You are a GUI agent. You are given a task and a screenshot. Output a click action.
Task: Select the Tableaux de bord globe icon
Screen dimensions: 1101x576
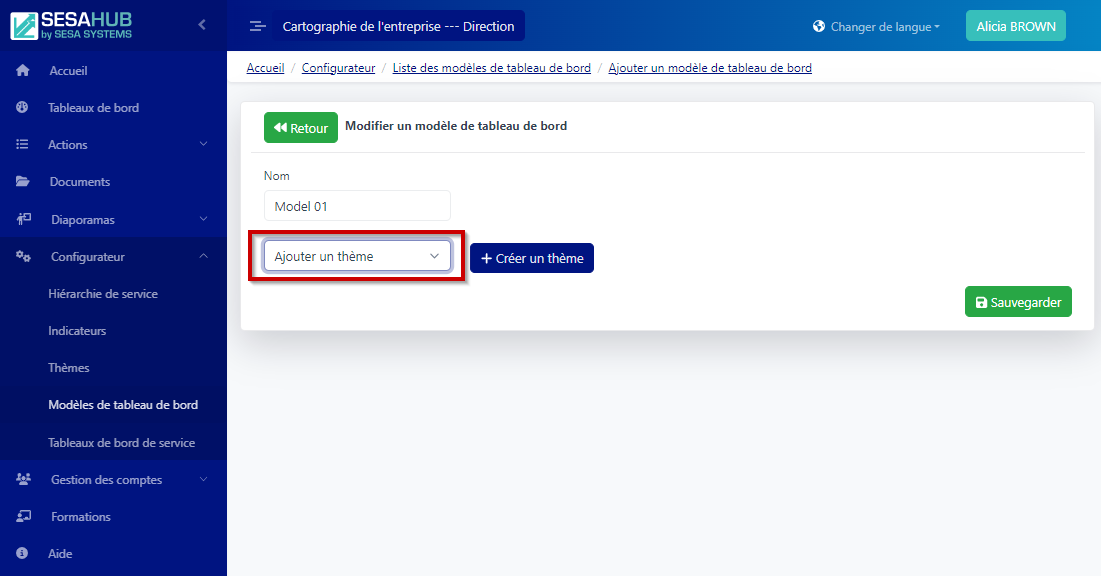tap(22, 107)
